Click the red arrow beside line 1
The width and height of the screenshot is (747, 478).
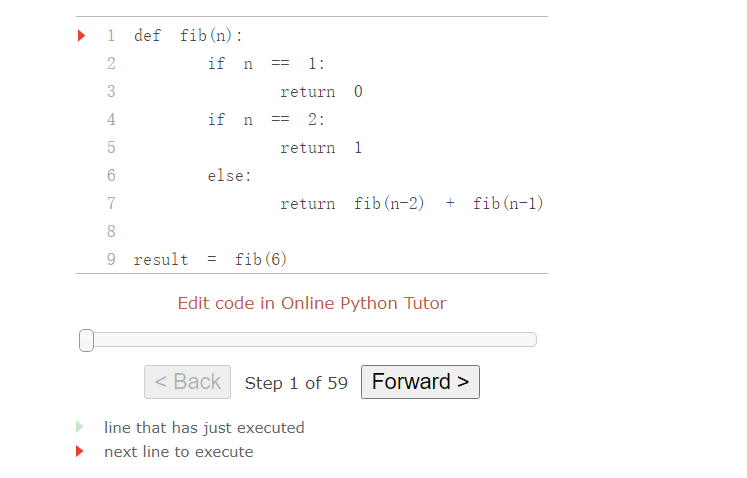tap(81, 36)
